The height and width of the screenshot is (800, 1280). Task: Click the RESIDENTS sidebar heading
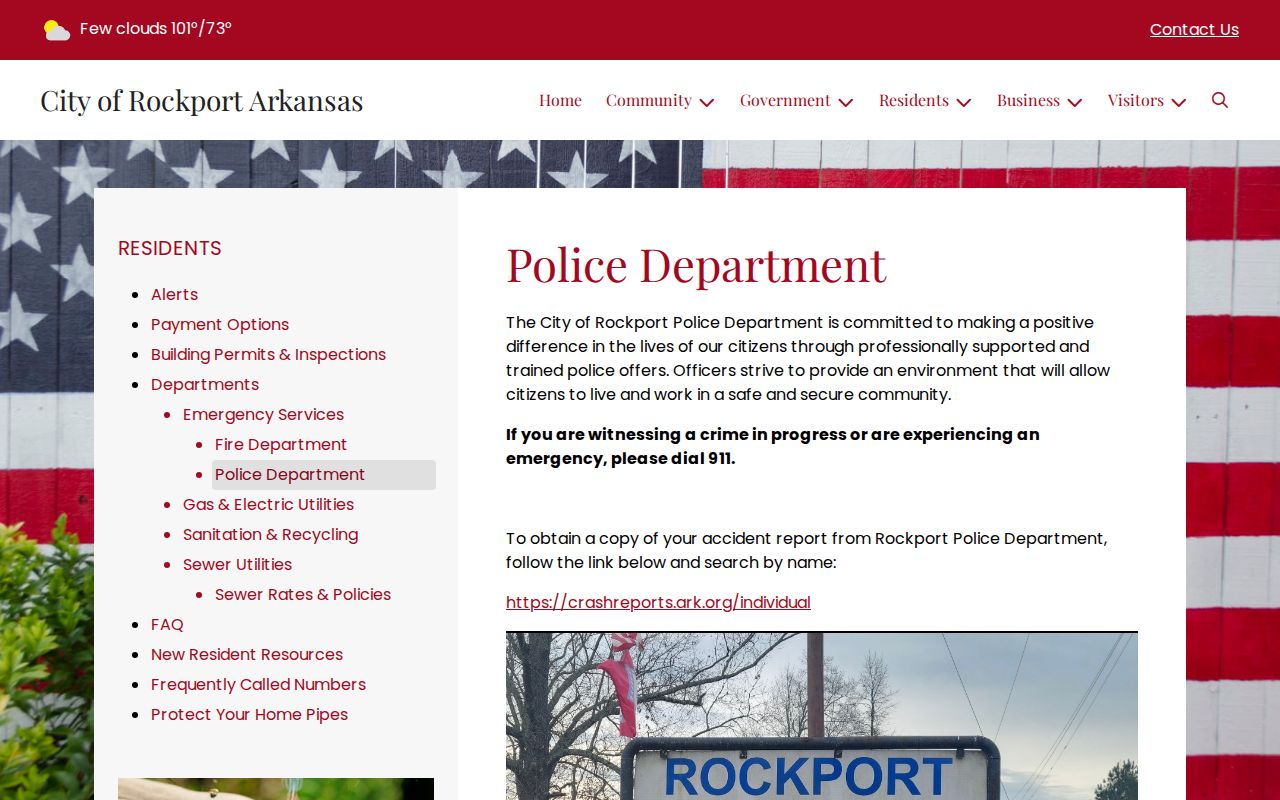tap(170, 248)
